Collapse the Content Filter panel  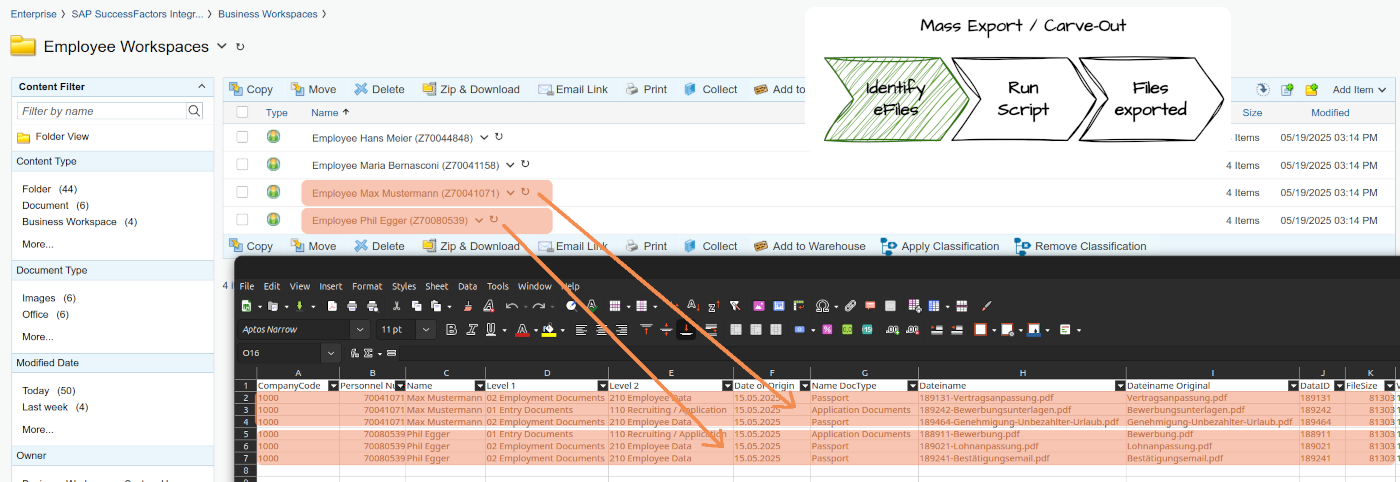201,87
